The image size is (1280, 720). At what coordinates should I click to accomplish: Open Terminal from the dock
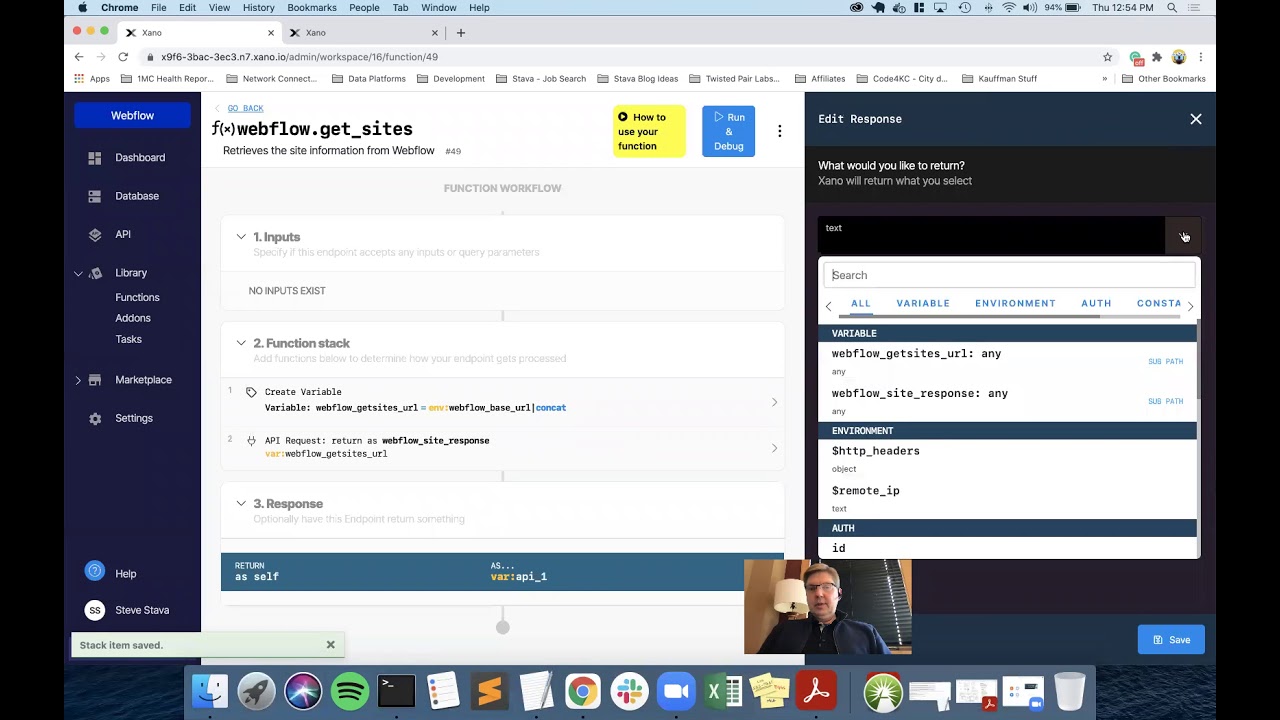[396, 691]
